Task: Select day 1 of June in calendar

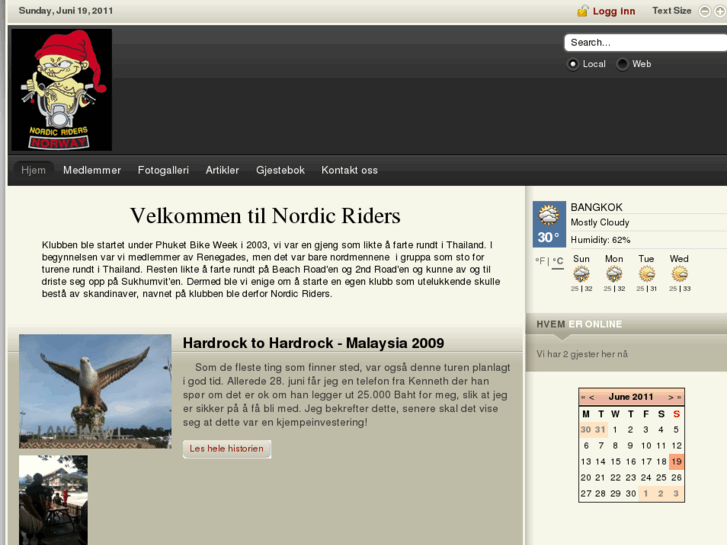Action: coord(615,430)
